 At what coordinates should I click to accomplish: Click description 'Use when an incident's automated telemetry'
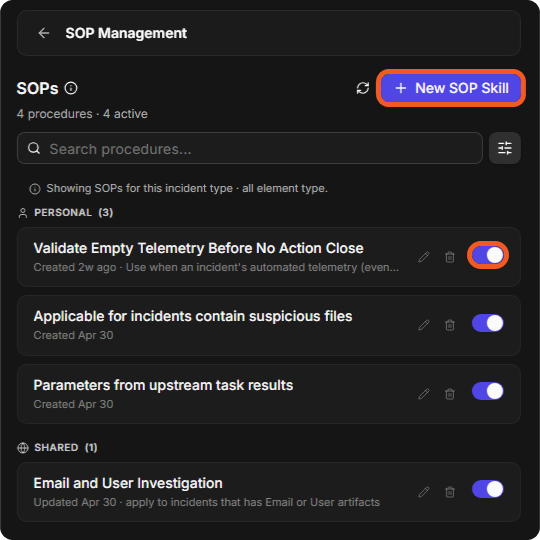click(262, 267)
